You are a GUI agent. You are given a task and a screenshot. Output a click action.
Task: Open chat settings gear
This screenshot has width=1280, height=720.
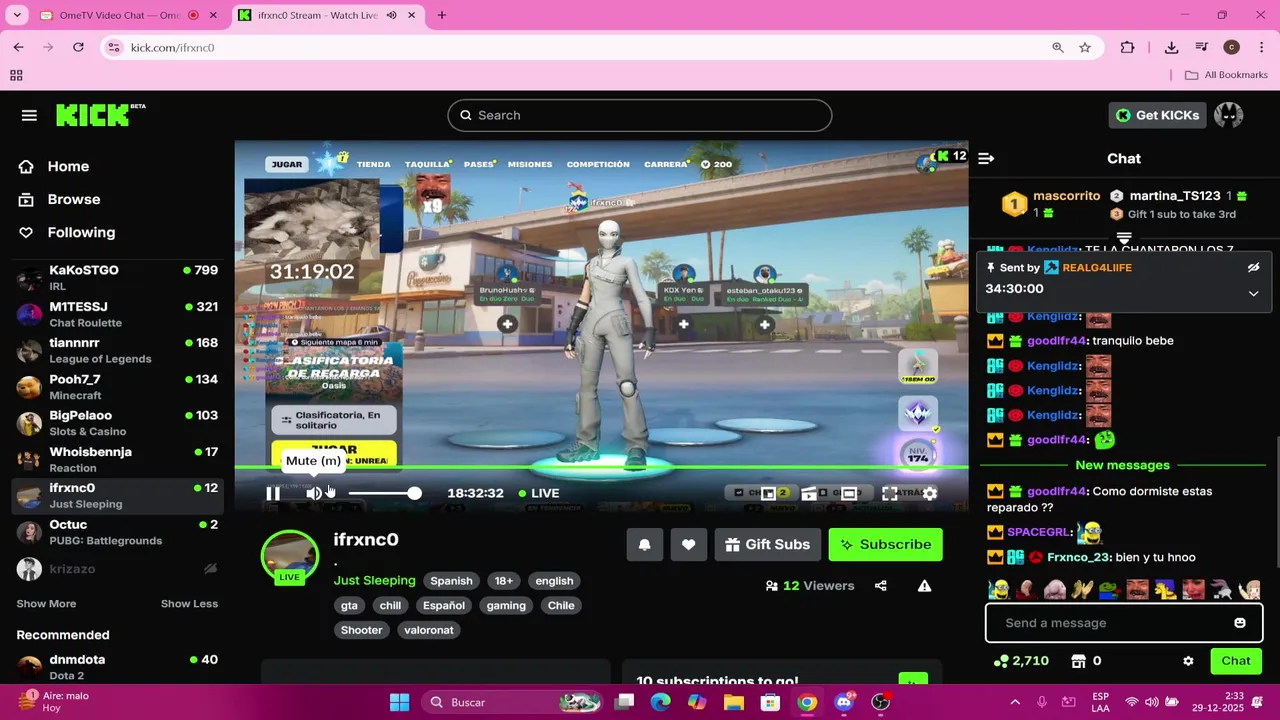[1188, 661]
